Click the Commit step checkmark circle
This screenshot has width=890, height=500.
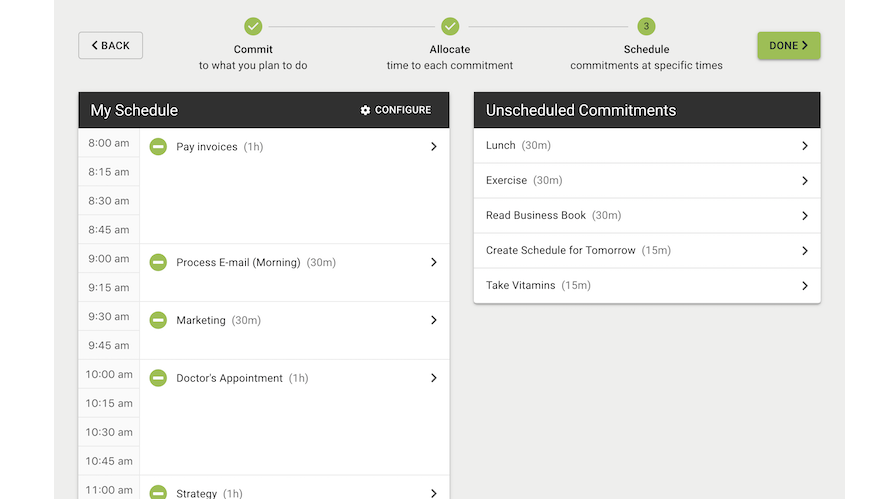click(x=253, y=26)
